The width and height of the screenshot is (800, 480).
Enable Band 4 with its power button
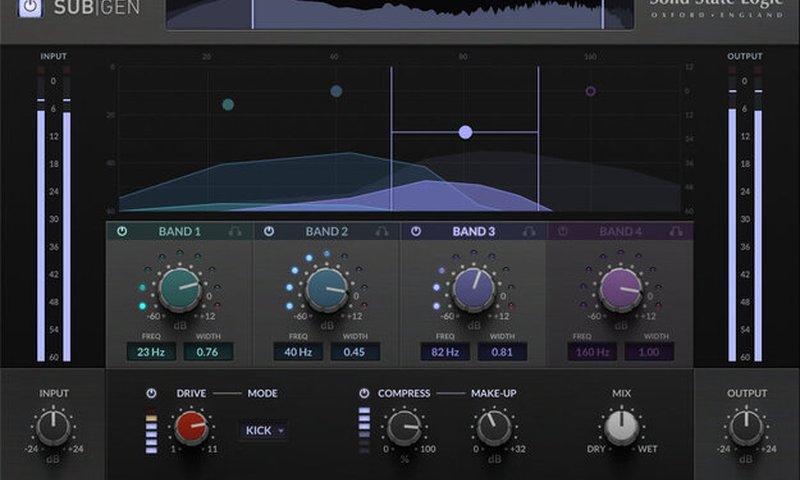(x=562, y=231)
